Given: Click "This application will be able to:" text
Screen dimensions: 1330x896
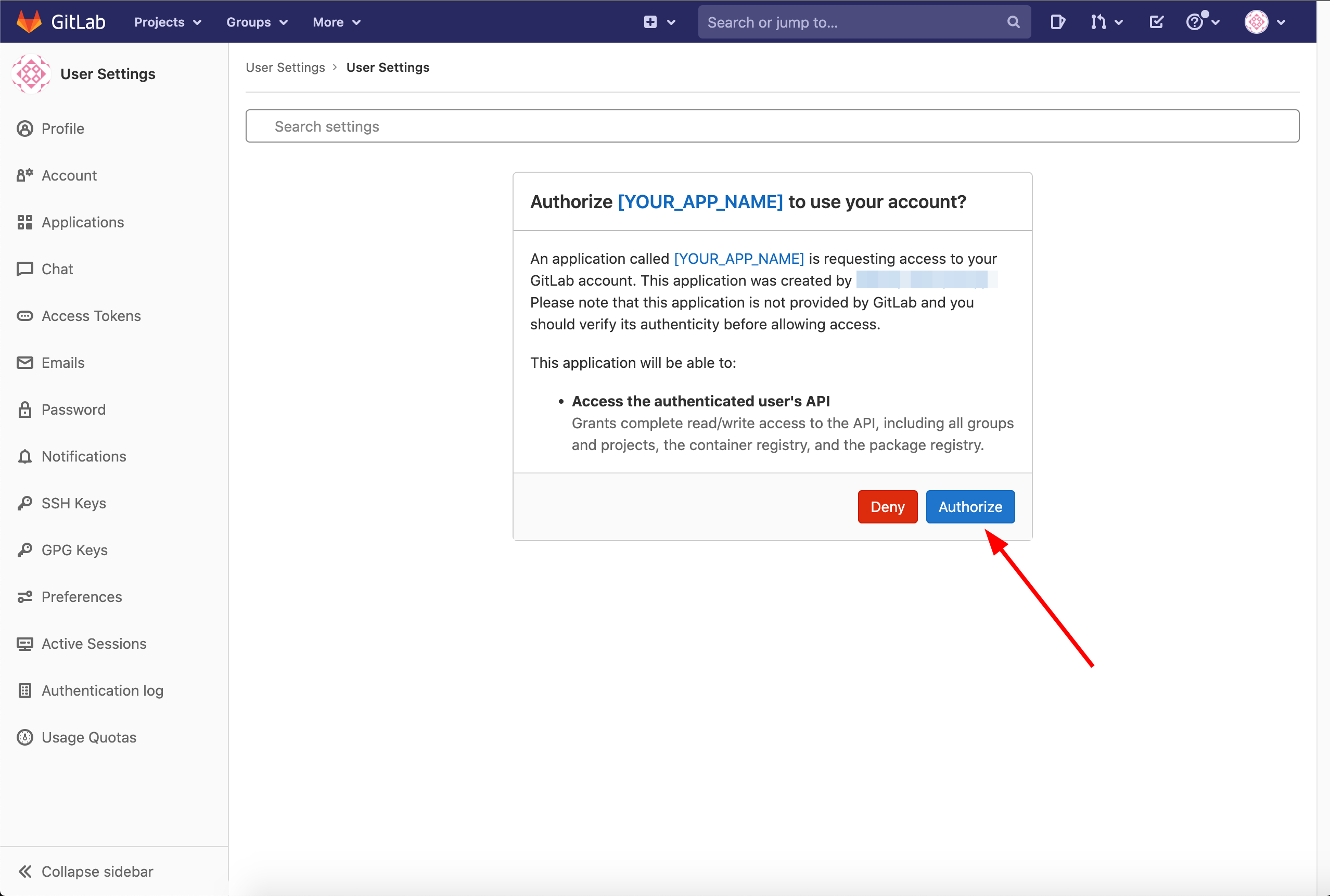Looking at the screenshot, I should (633, 363).
